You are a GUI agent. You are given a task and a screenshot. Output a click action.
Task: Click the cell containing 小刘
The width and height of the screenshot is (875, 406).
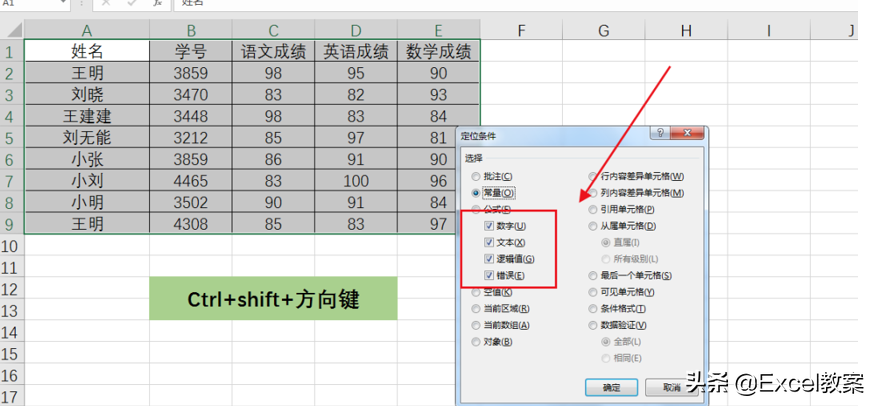[x=87, y=181]
